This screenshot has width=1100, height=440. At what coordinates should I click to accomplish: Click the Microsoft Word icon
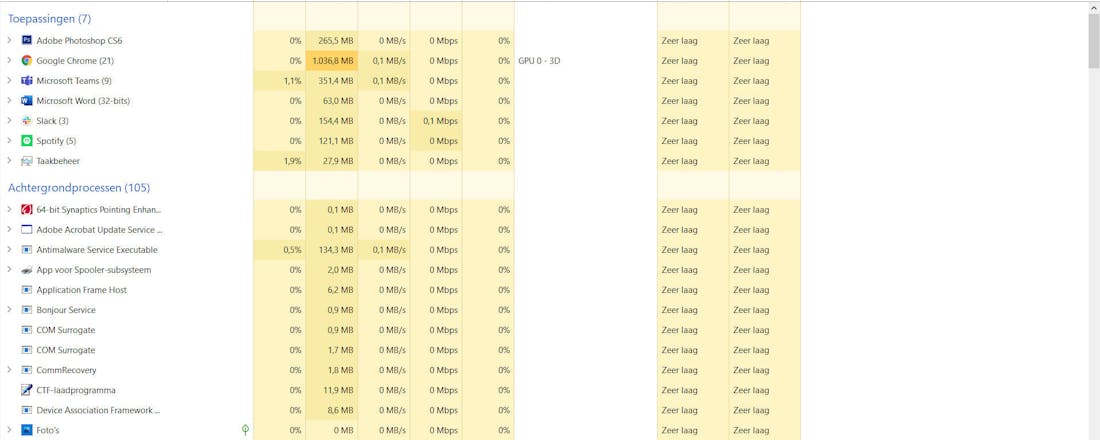(x=27, y=101)
